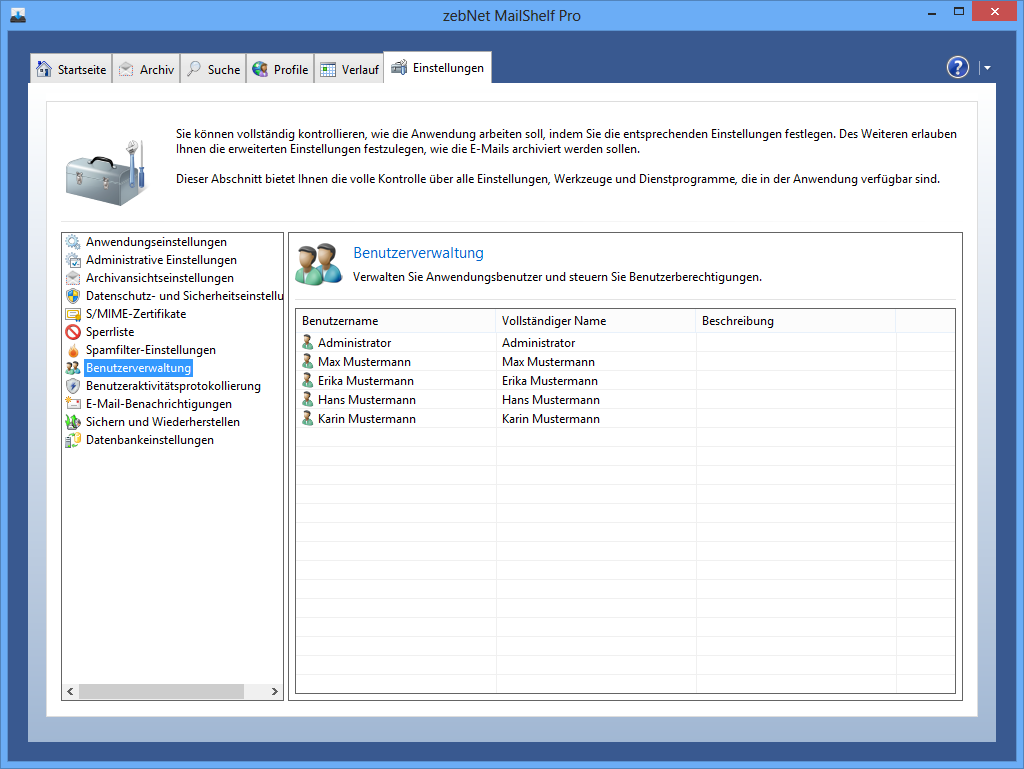The image size is (1024, 769).
Task: Click the Spamfilter flame icon
Action: [73, 350]
